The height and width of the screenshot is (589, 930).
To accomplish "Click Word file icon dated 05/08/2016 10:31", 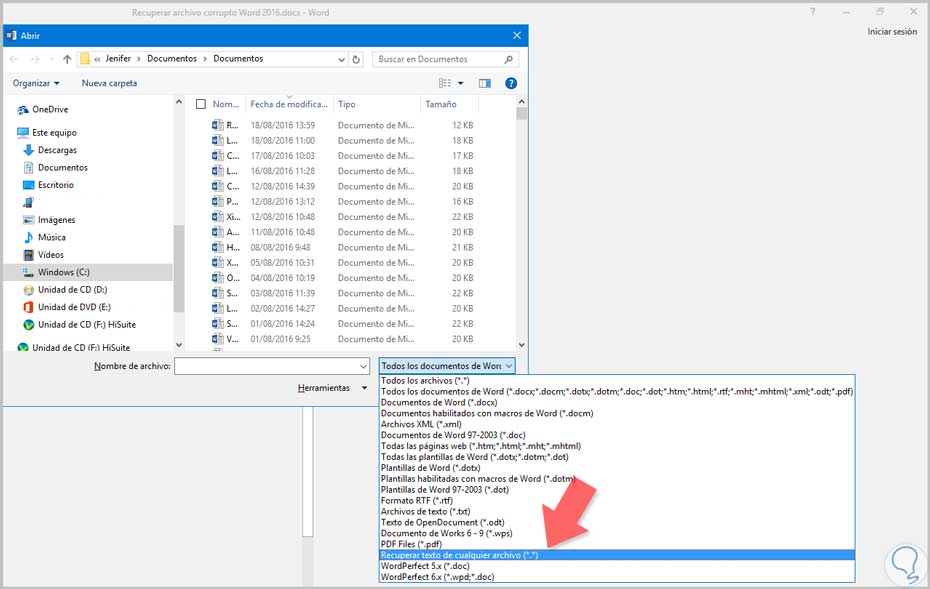I will 218,263.
